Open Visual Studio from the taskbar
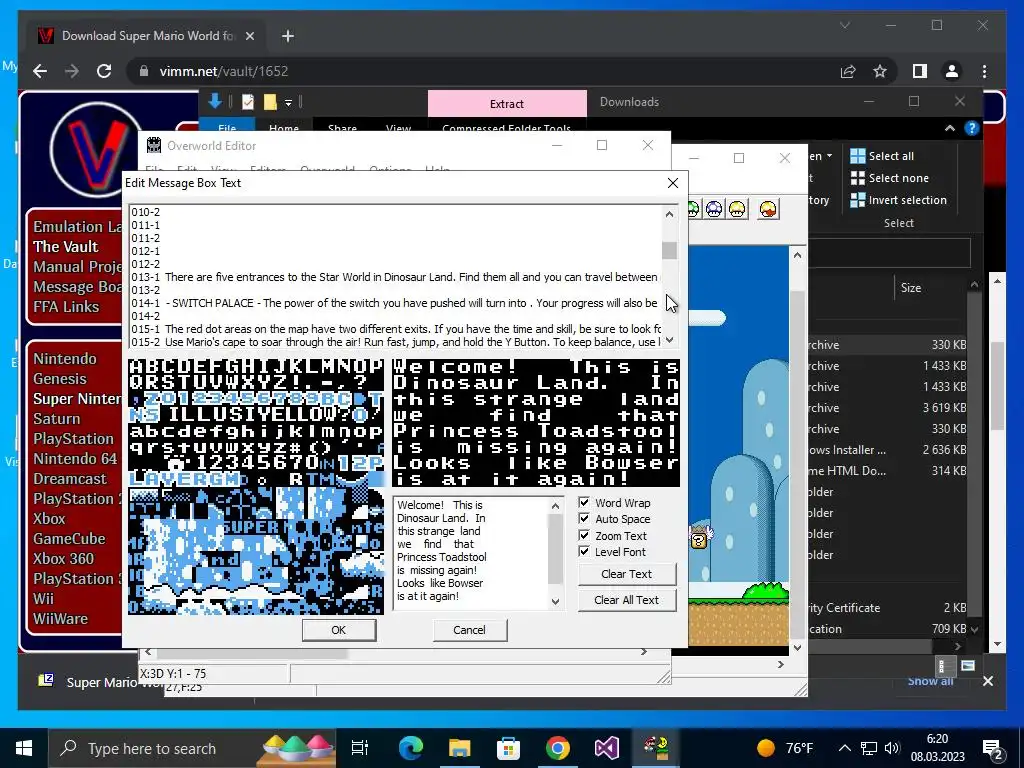The image size is (1024, 768). point(607,748)
